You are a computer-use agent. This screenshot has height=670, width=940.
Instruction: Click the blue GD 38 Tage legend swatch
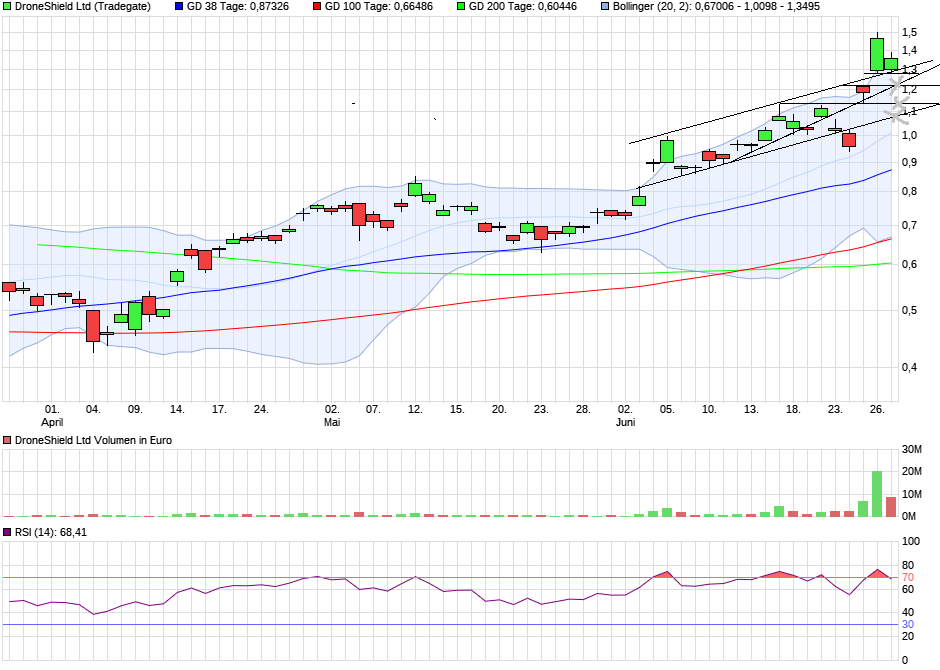click(x=179, y=7)
